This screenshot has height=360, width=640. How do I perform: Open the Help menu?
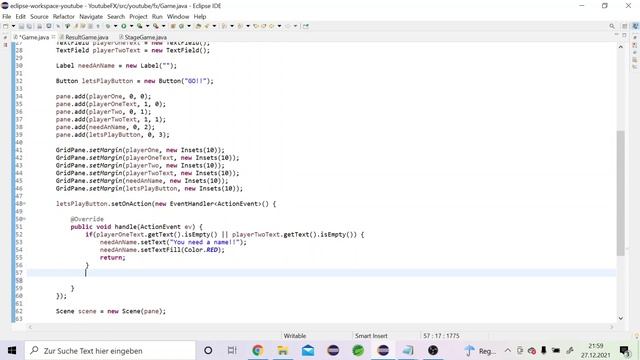coord(200,17)
